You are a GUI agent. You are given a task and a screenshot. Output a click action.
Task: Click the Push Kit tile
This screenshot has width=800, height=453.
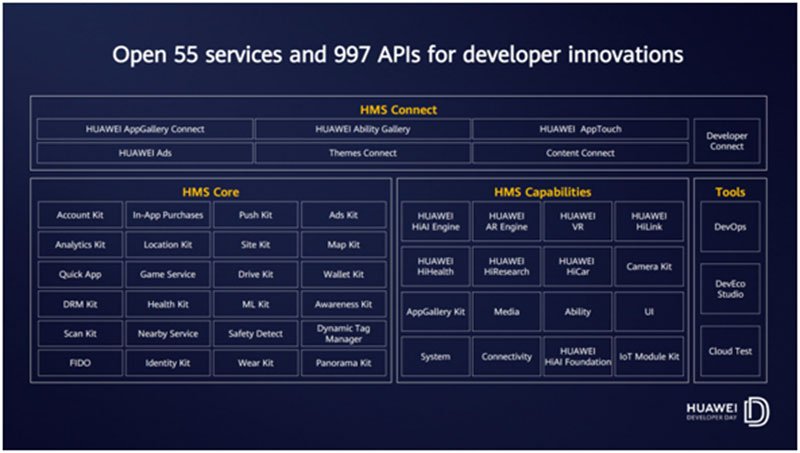click(255, 215)
